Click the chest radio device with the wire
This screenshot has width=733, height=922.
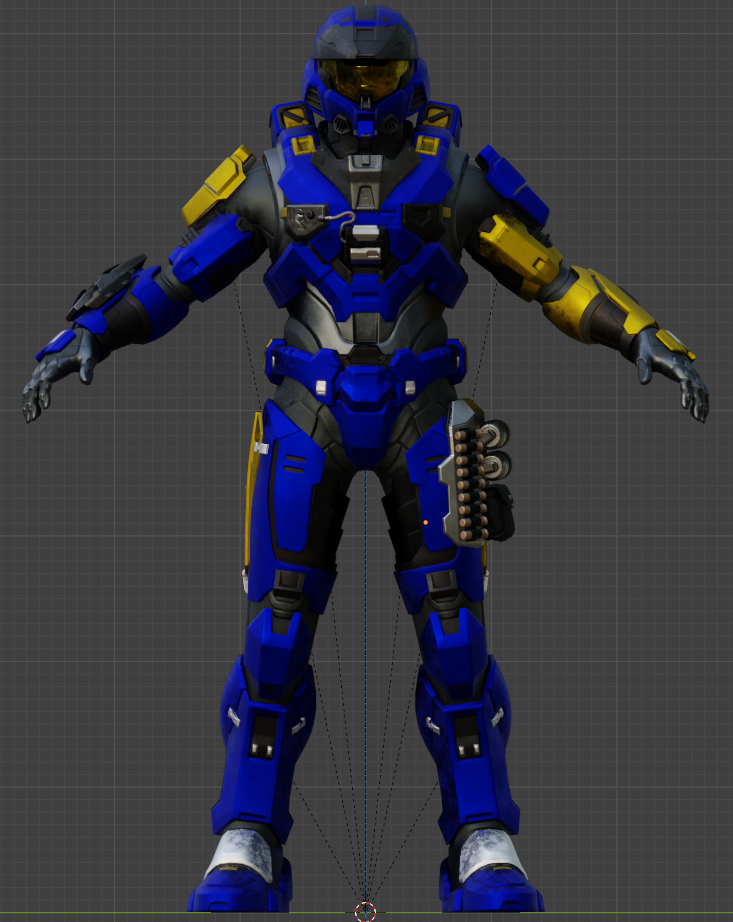(307, 221)
